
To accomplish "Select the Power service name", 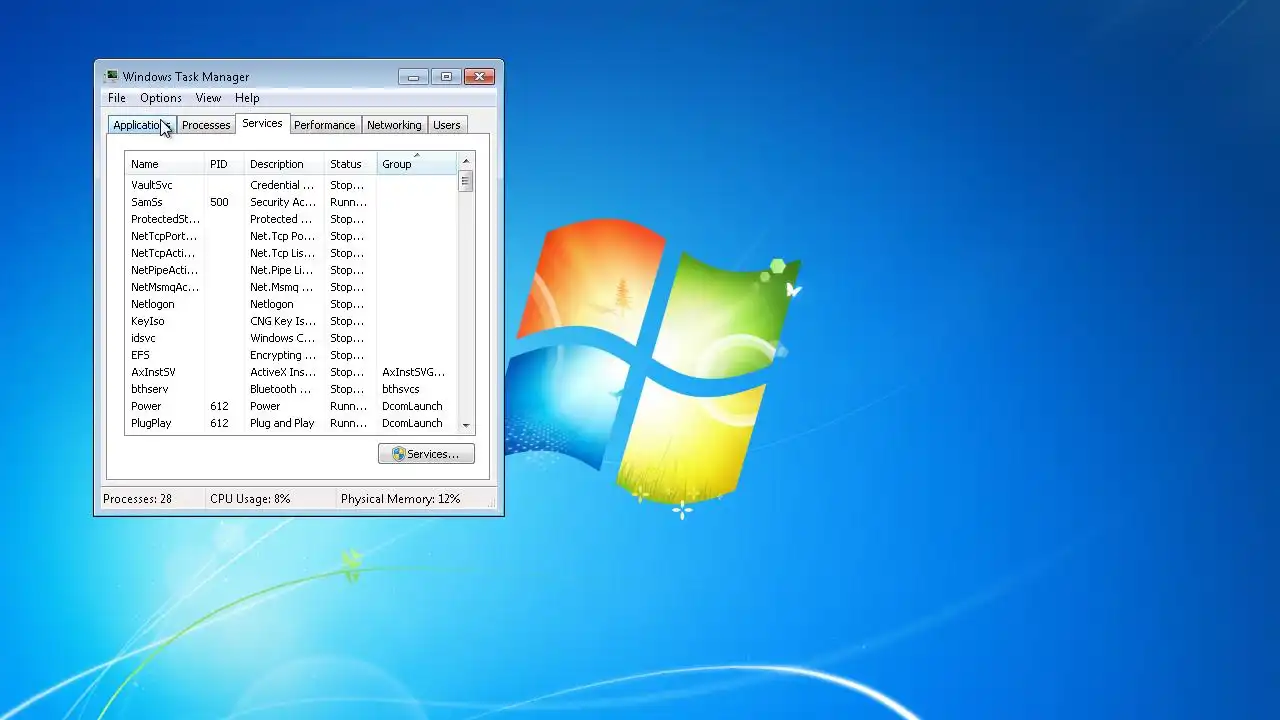I will [146, 406].
